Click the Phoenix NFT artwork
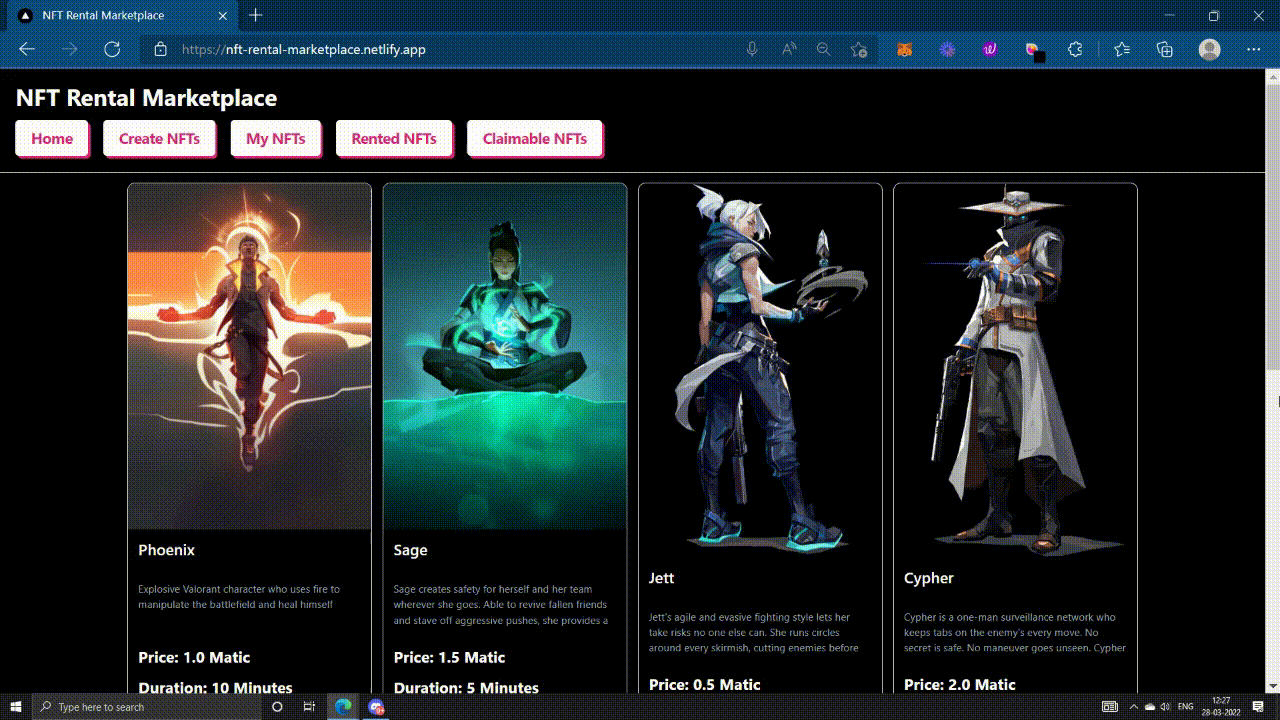 (x=248, y=355)
